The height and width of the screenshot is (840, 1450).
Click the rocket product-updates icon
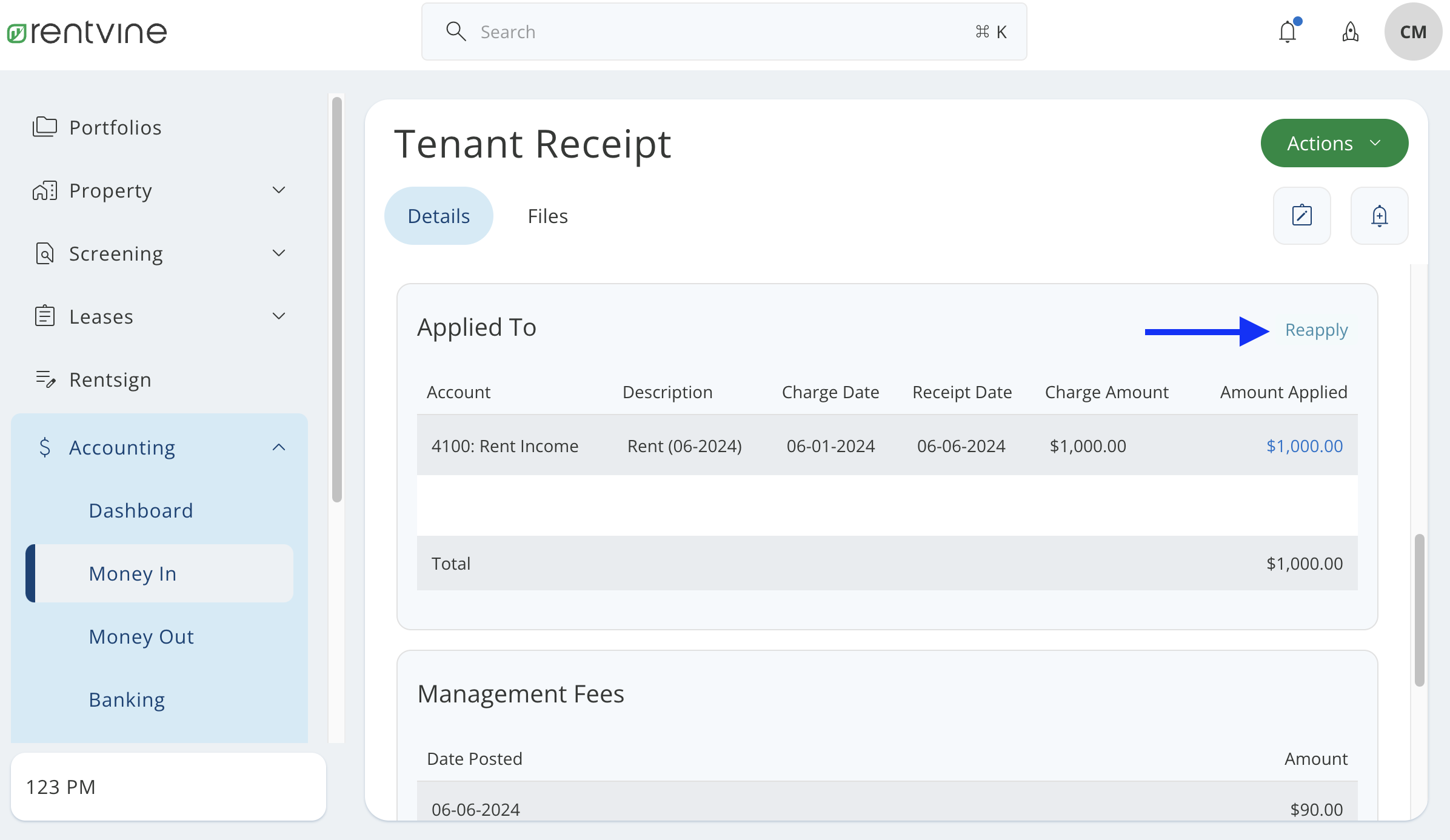pyautogui.click(x=1350, y=32)
